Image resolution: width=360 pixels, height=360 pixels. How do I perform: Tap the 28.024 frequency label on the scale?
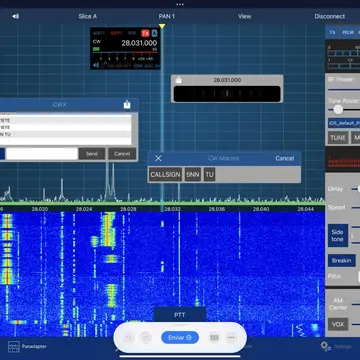(83, 209)
